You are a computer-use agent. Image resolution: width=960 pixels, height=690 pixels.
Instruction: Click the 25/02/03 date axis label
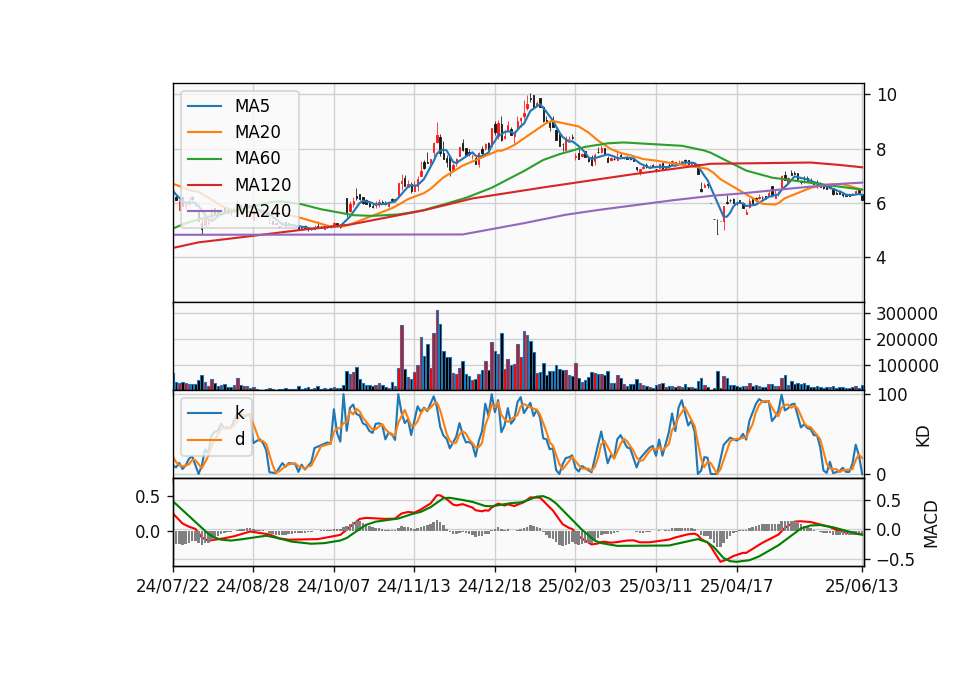click(x=575, y=586)
